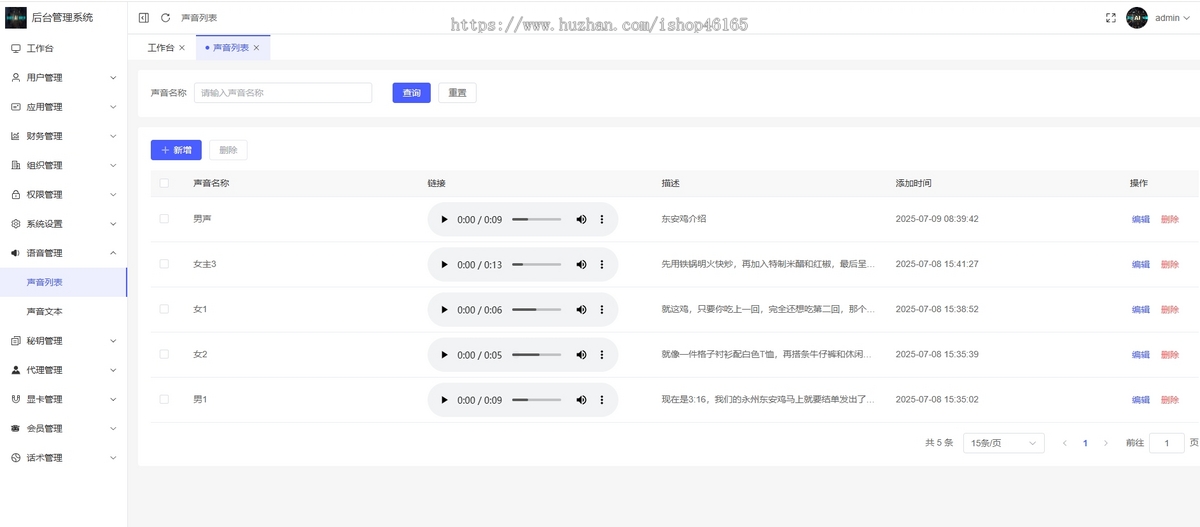Click the 重置 reset button
Viewport: 1200px width, 527px height.
(457, 93)
